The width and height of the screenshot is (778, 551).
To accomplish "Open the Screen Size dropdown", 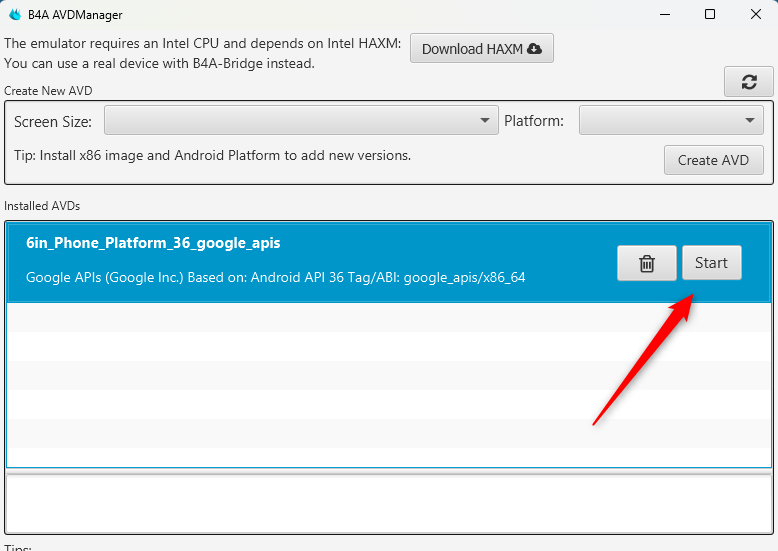I will pos(301,120).
